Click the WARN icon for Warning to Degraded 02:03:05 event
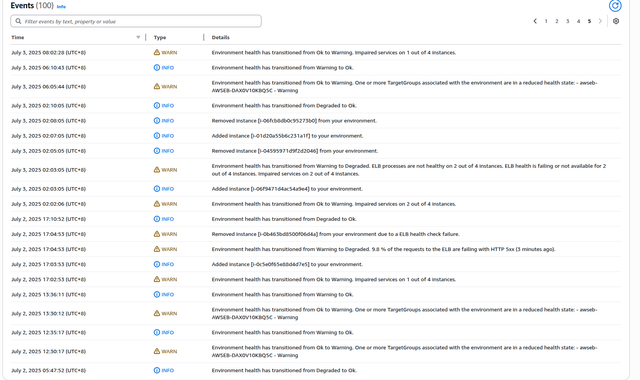The height and width of the screenshot is (380, 640). [x=157, y=169]
